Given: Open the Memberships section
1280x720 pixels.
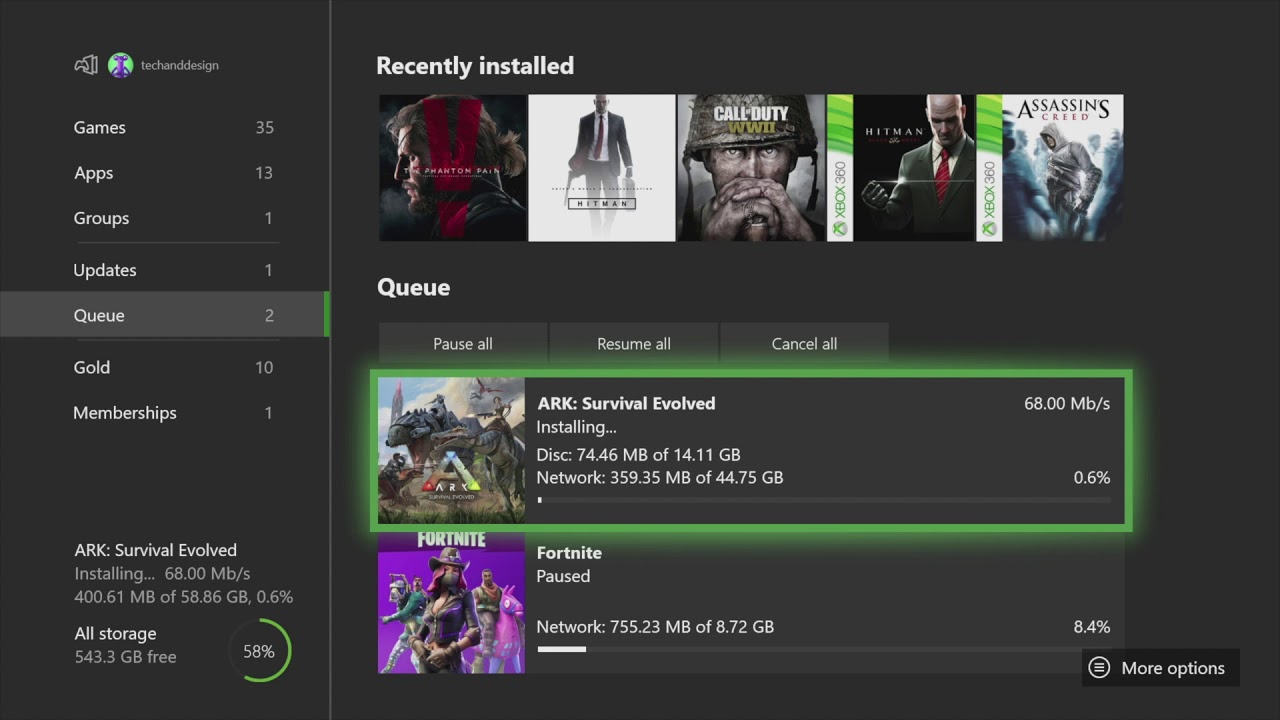Looking at the screenshot, I should pyautogui.click(x=165, y=412).
